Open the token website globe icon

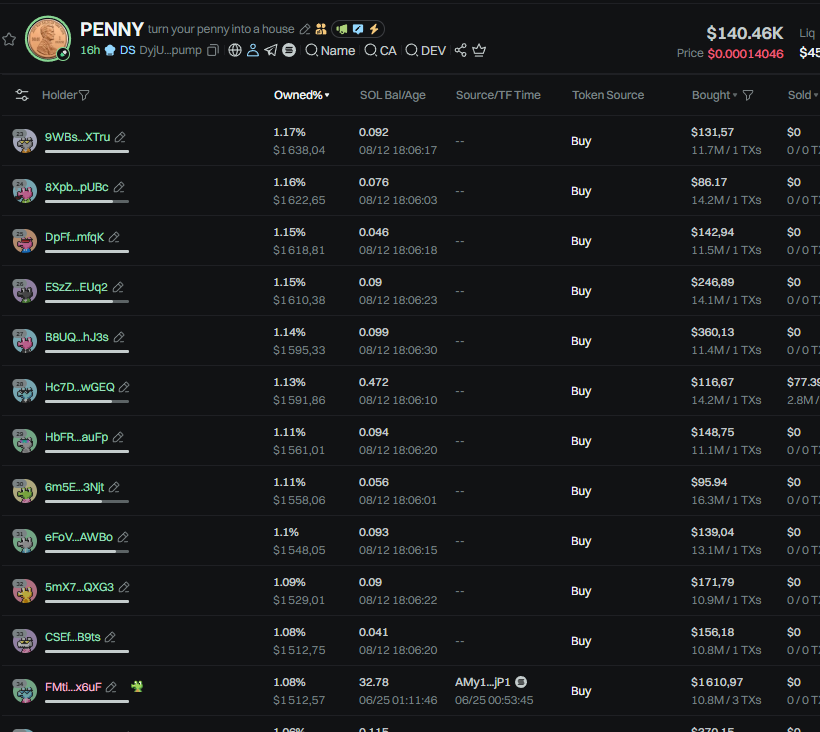235,50
